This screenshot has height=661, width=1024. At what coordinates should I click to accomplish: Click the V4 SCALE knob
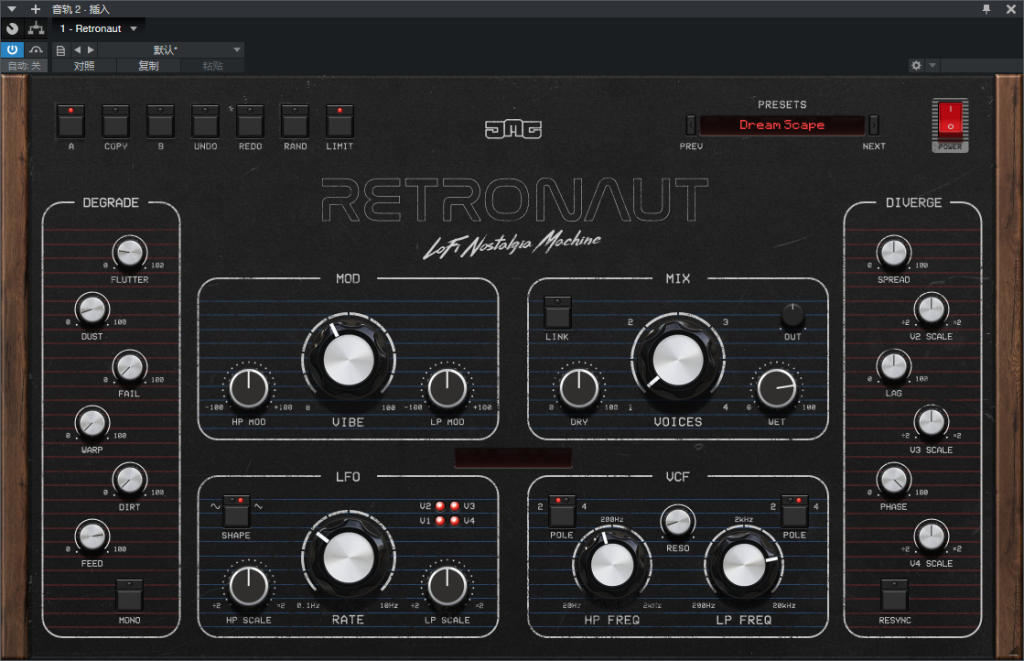click(x=931, y=536)
